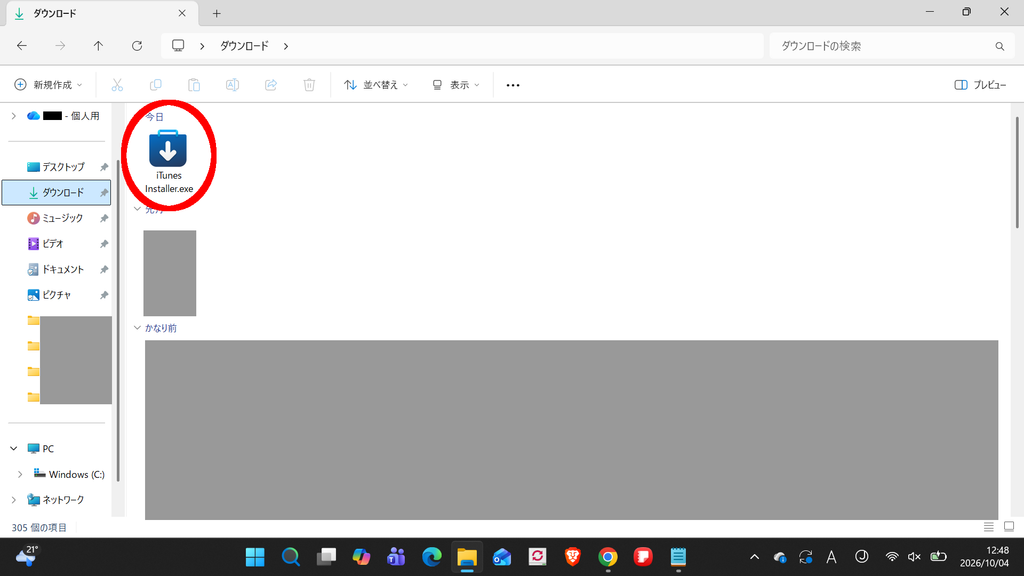The image size is (1024, 576).
Task: Click the Delete trash can icon
Action: point(309,85)
